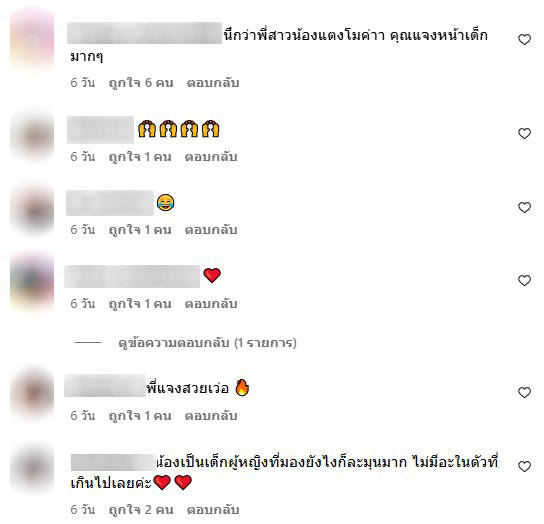The height and width of the screenshot is (524, 544).
Task: Reply to the พี่แจงสวยเว่อ comment
Action: pyautogui.click(x=211, y=416)
